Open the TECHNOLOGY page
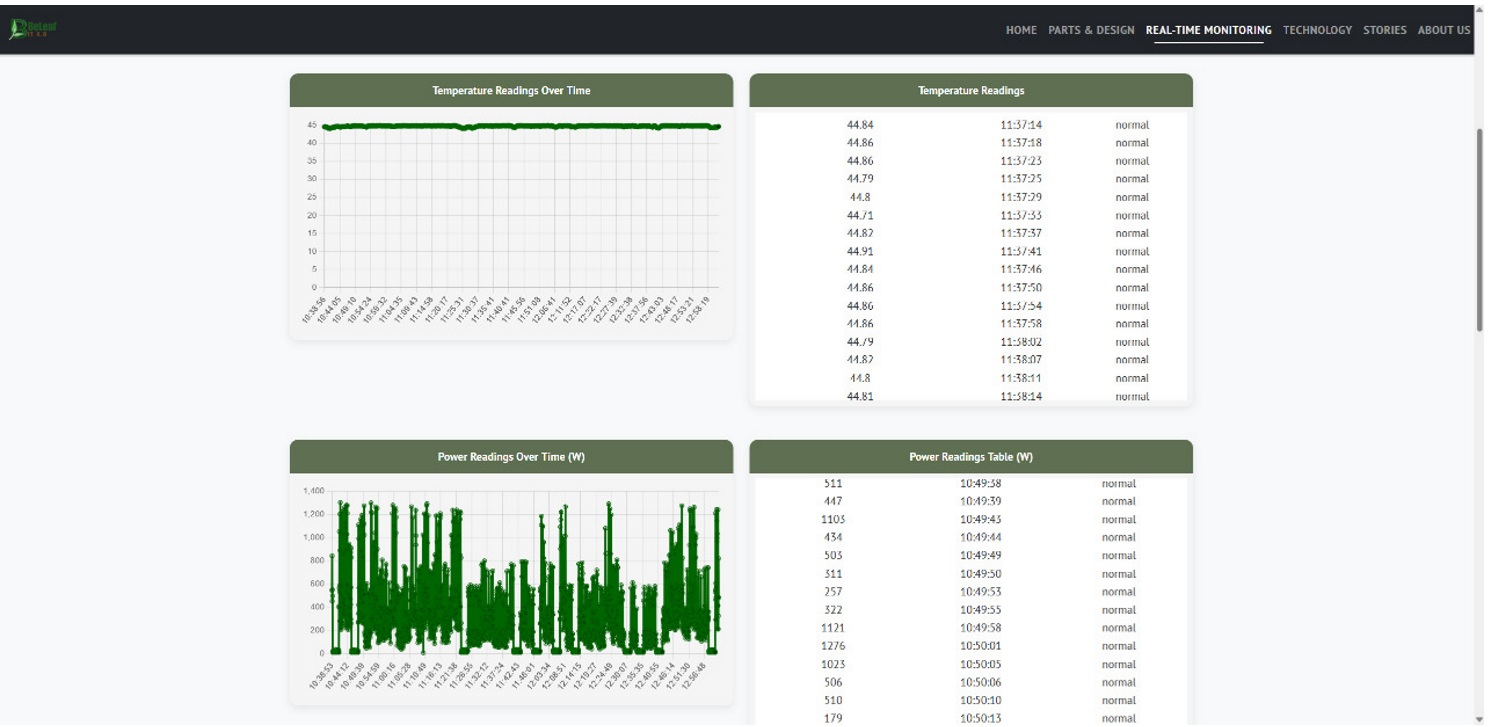The width and height of the screenshot is (1488, 727). click(1316, 30)
